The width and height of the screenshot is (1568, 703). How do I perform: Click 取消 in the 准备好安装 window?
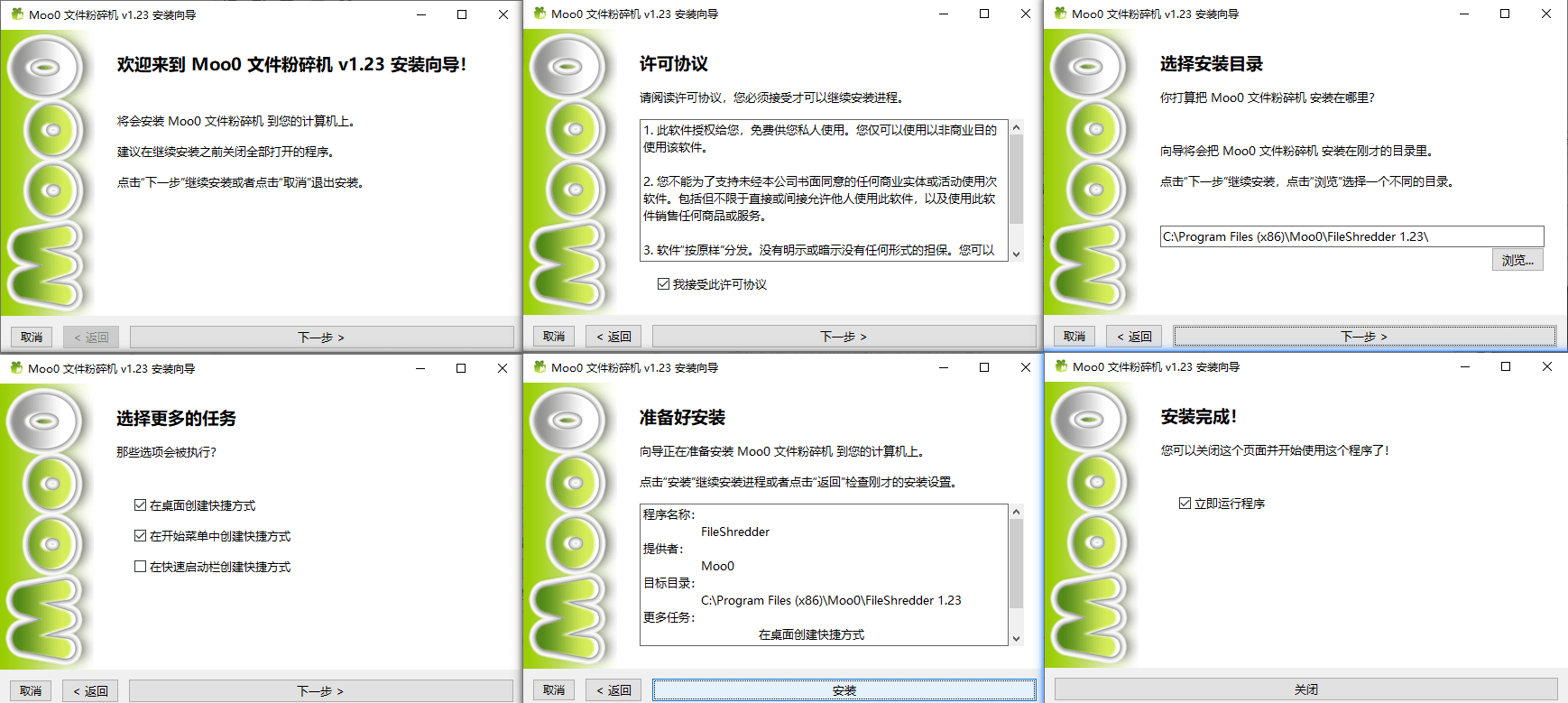pyautogui.click(x=554, y=689)
